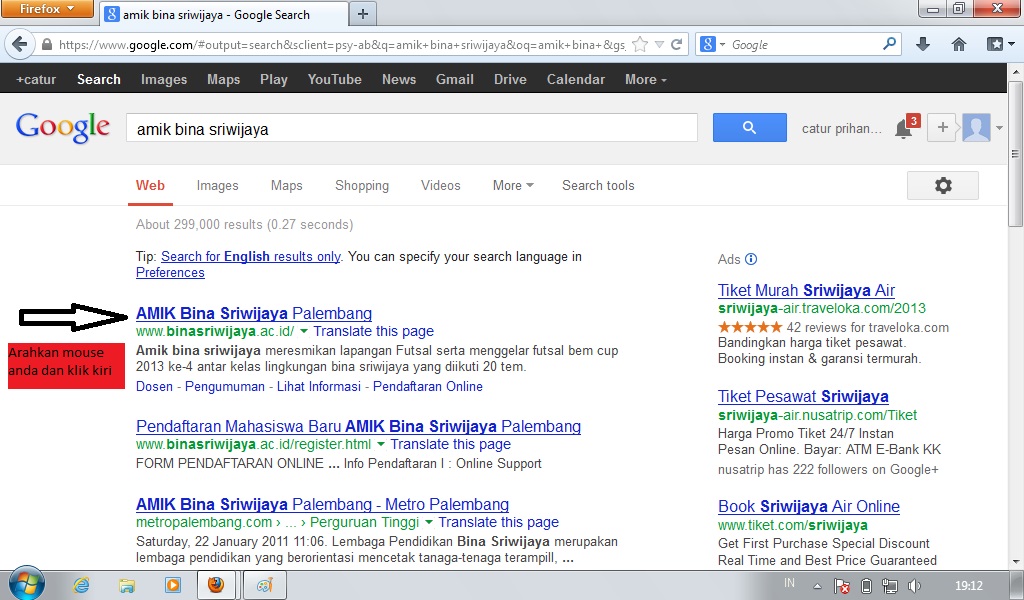Open Pendaftaran Mahasiswa Baru AMIK result
Image resolution: width=1024 pixels, height=600 pixels.
(359, 426)
